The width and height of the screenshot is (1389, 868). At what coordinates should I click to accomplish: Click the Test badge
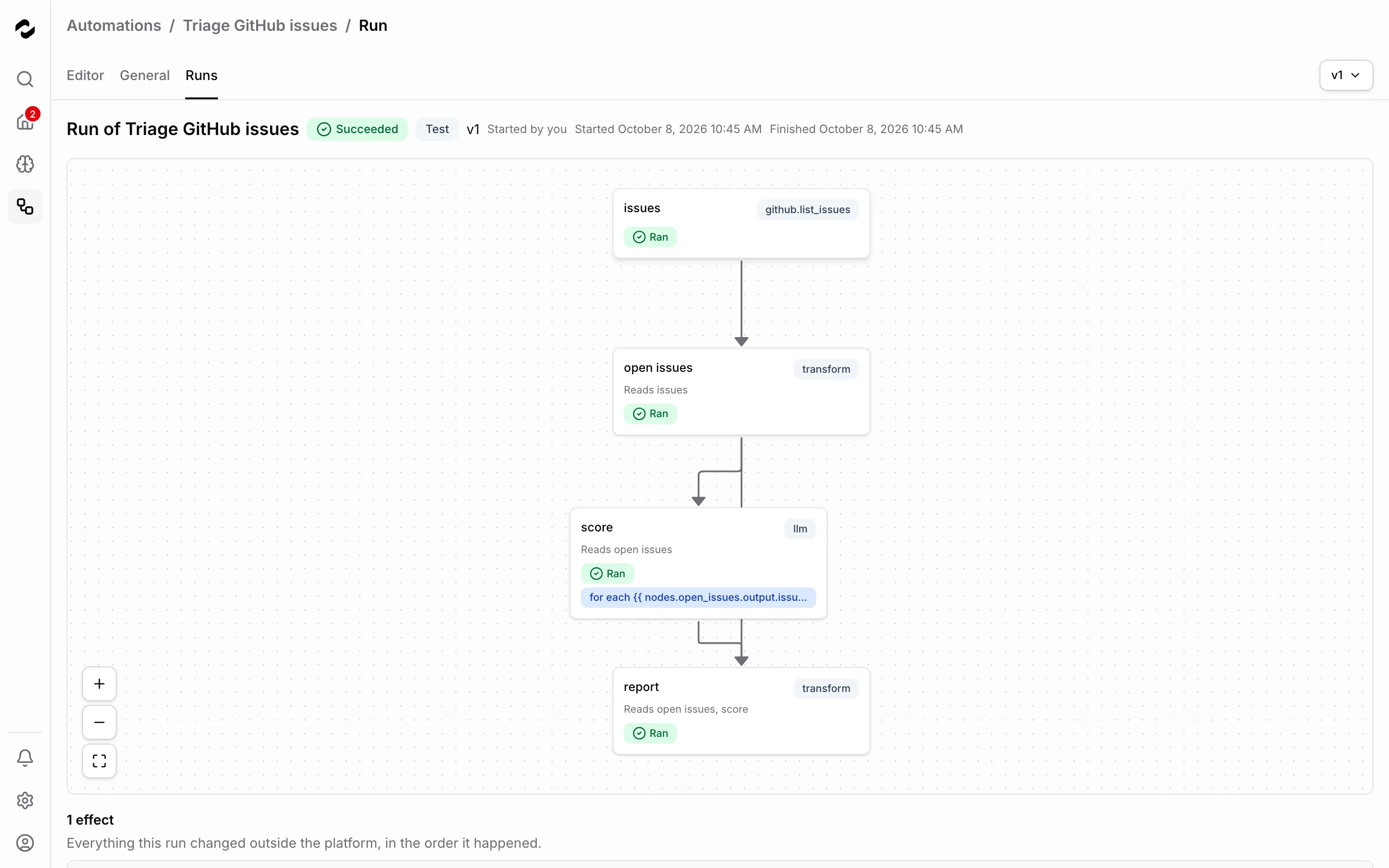(x=437, y=129)
